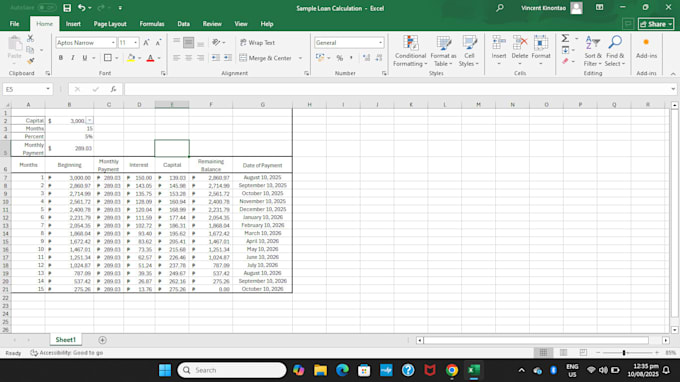This screenshot has height=382, width=680.
Task: Click the Center align icon
Action: coord(189,58)
